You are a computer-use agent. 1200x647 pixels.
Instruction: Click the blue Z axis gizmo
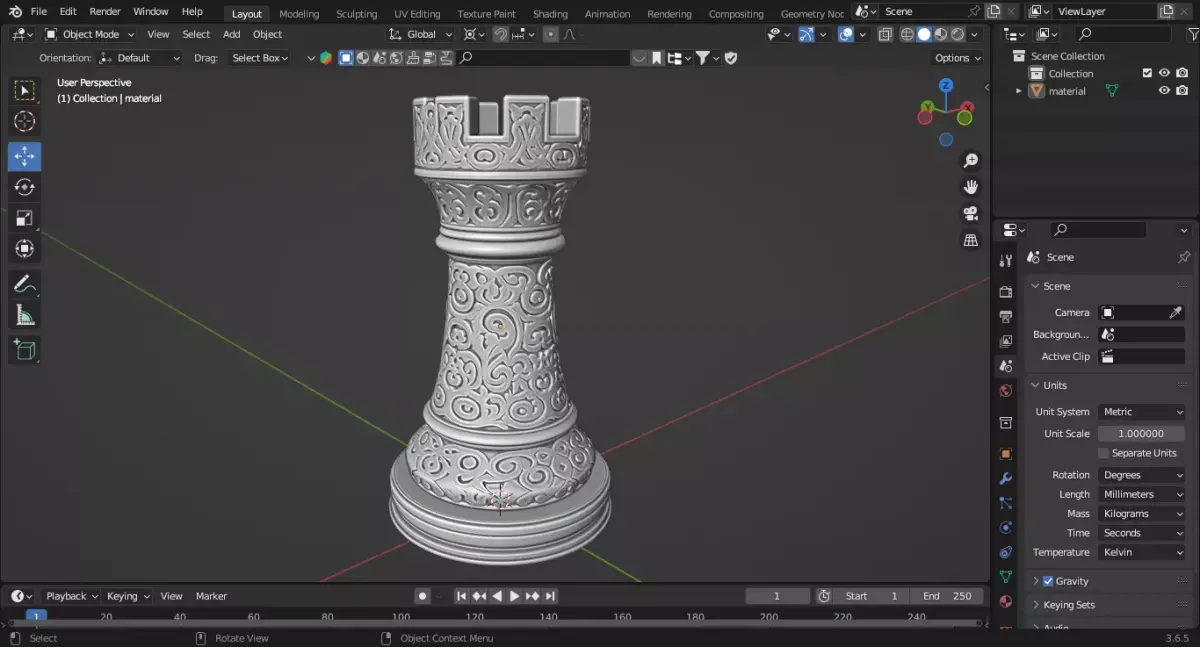point(946,86)
